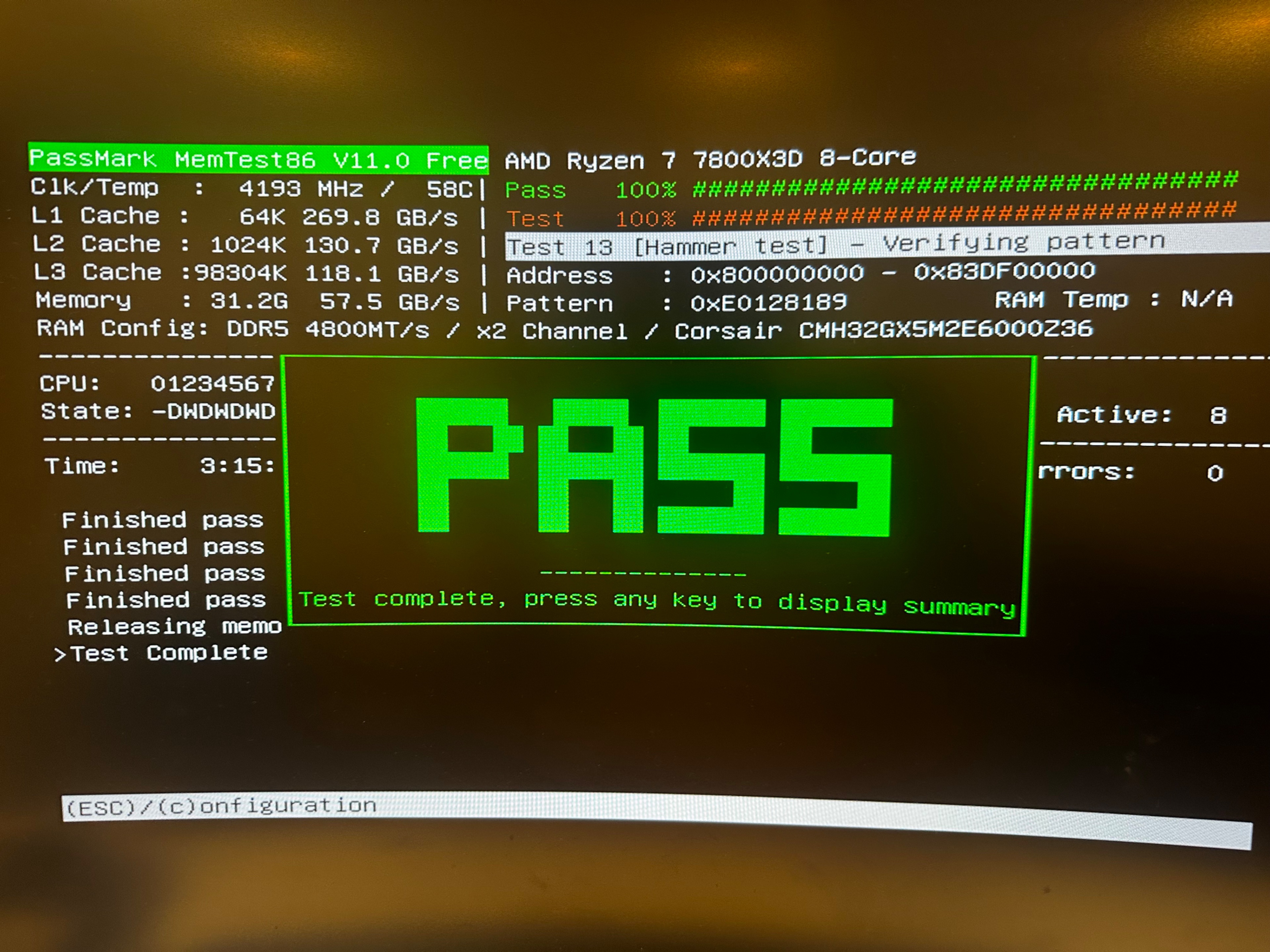Click the first 'Finished pass' log line
The height and width of the screenshot is (952, 1270).
pyautogui.click(x=162, y=520)
